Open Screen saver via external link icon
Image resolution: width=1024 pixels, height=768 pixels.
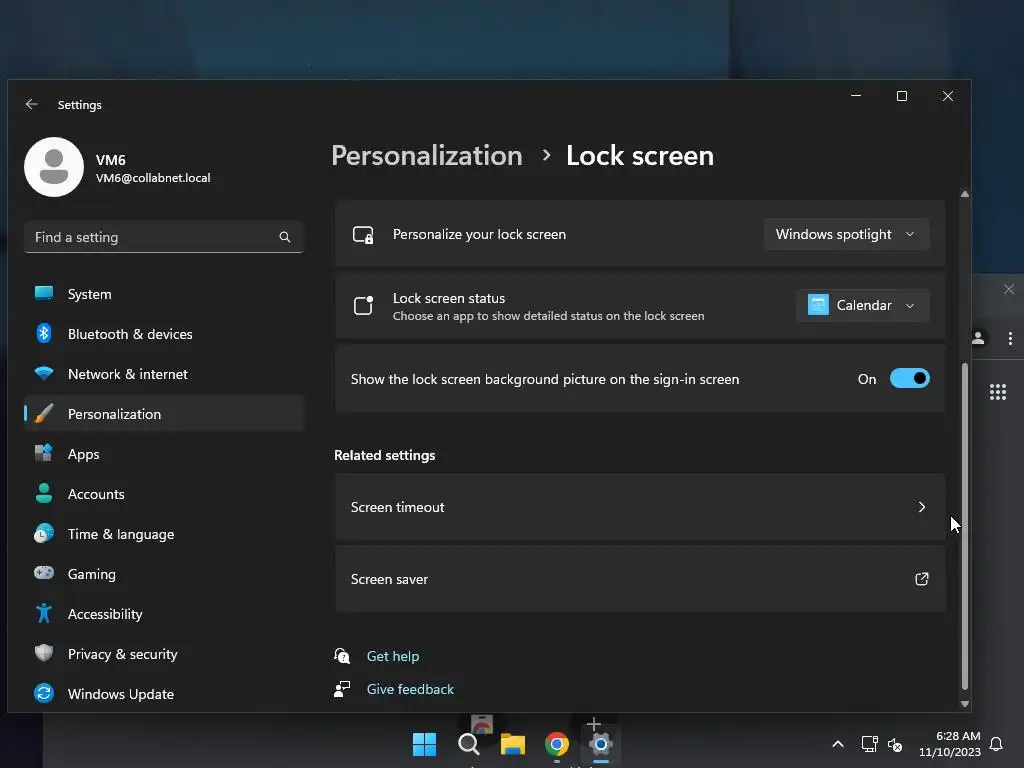click(921, 579)
